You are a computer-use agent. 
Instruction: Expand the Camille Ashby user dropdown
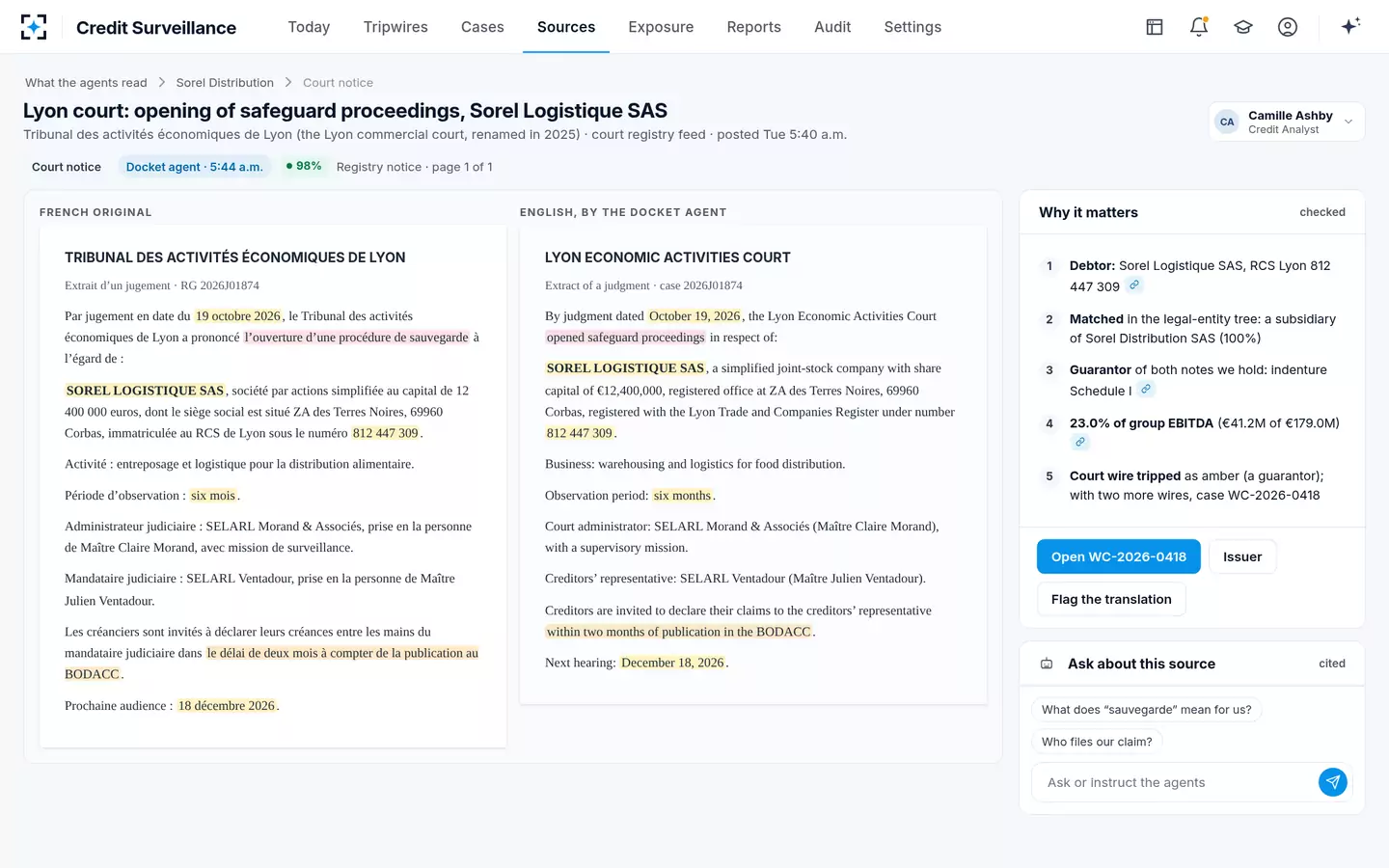point(1348,122)
